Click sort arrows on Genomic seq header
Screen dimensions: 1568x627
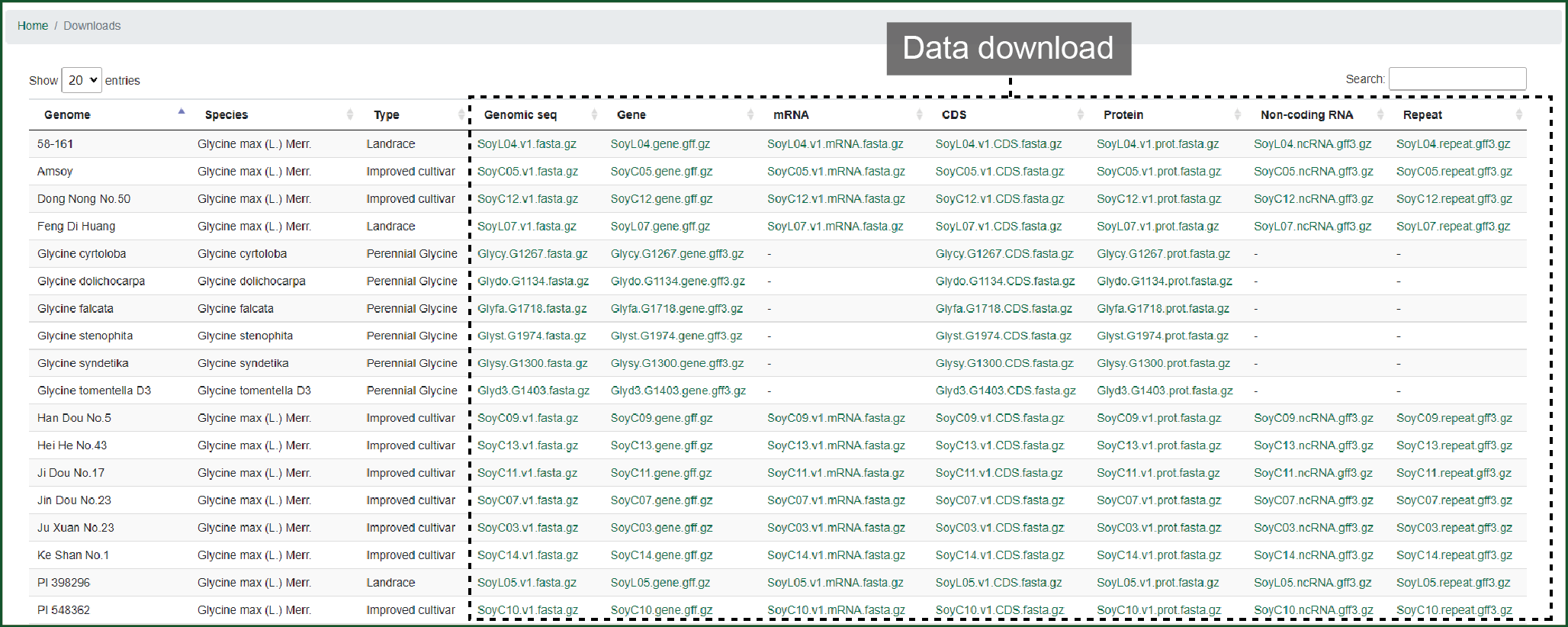[x=594, y=114]
